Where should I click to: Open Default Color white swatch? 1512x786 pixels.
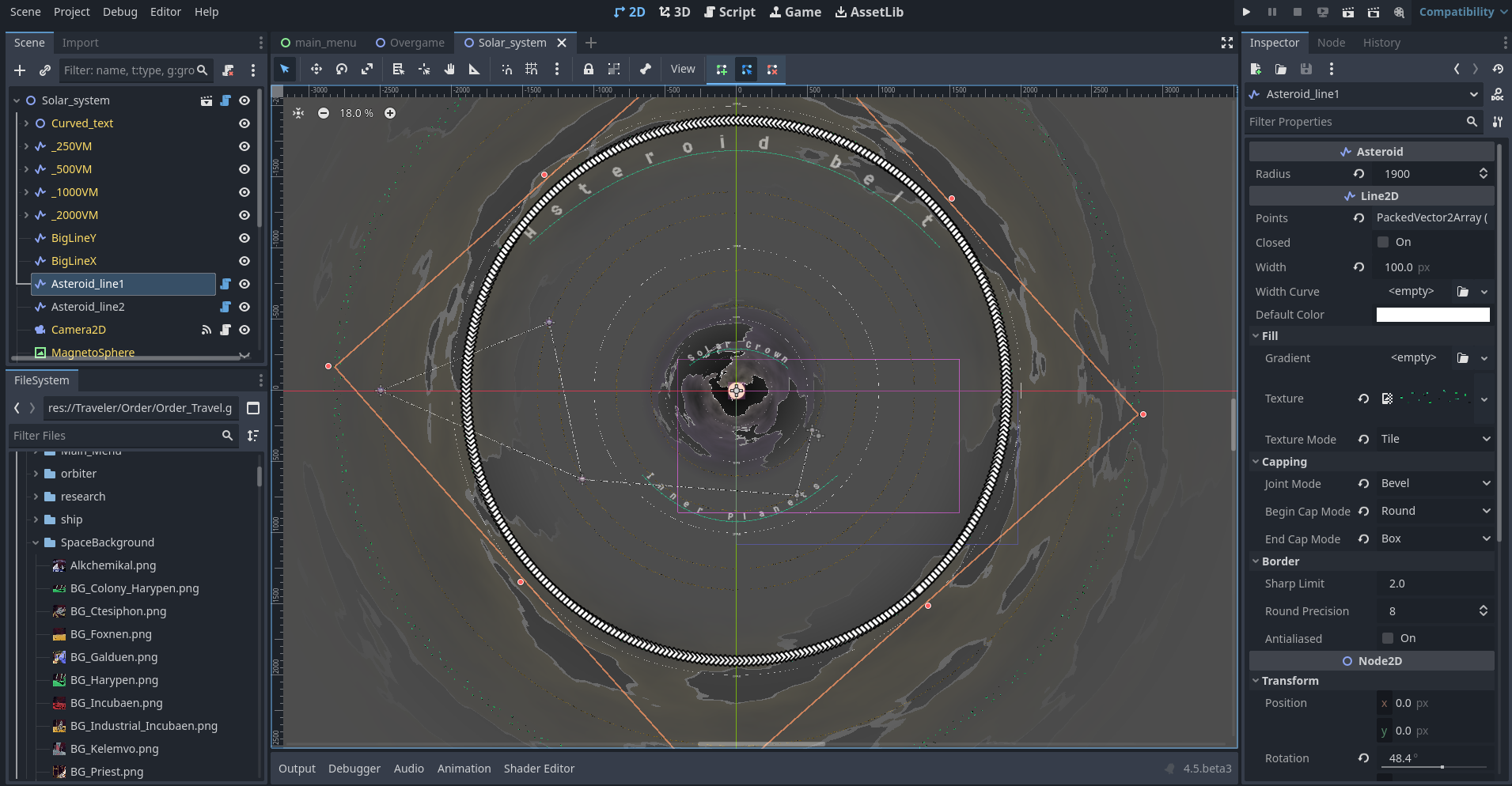(1433, 315)
